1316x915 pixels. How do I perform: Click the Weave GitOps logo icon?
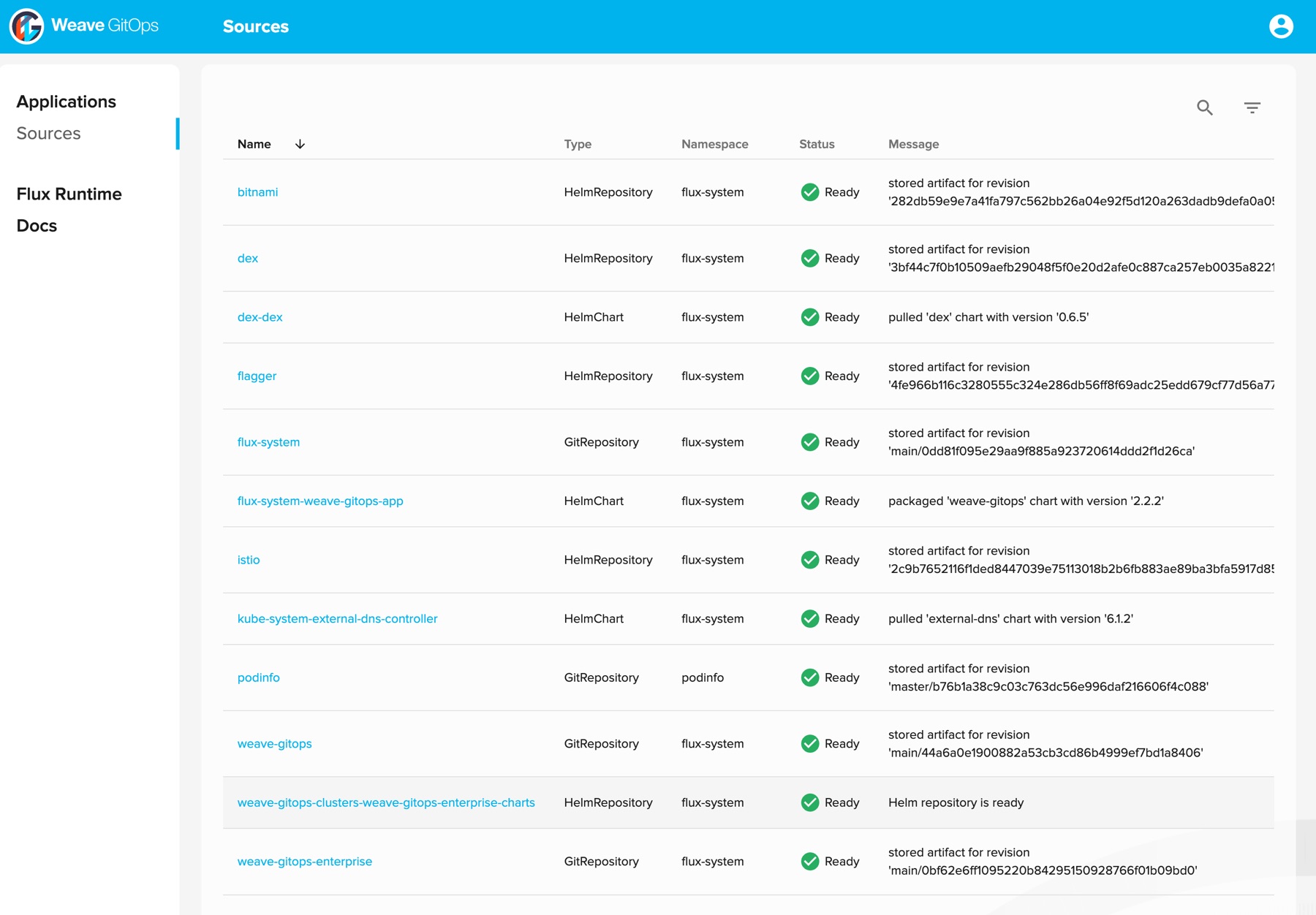26,26
